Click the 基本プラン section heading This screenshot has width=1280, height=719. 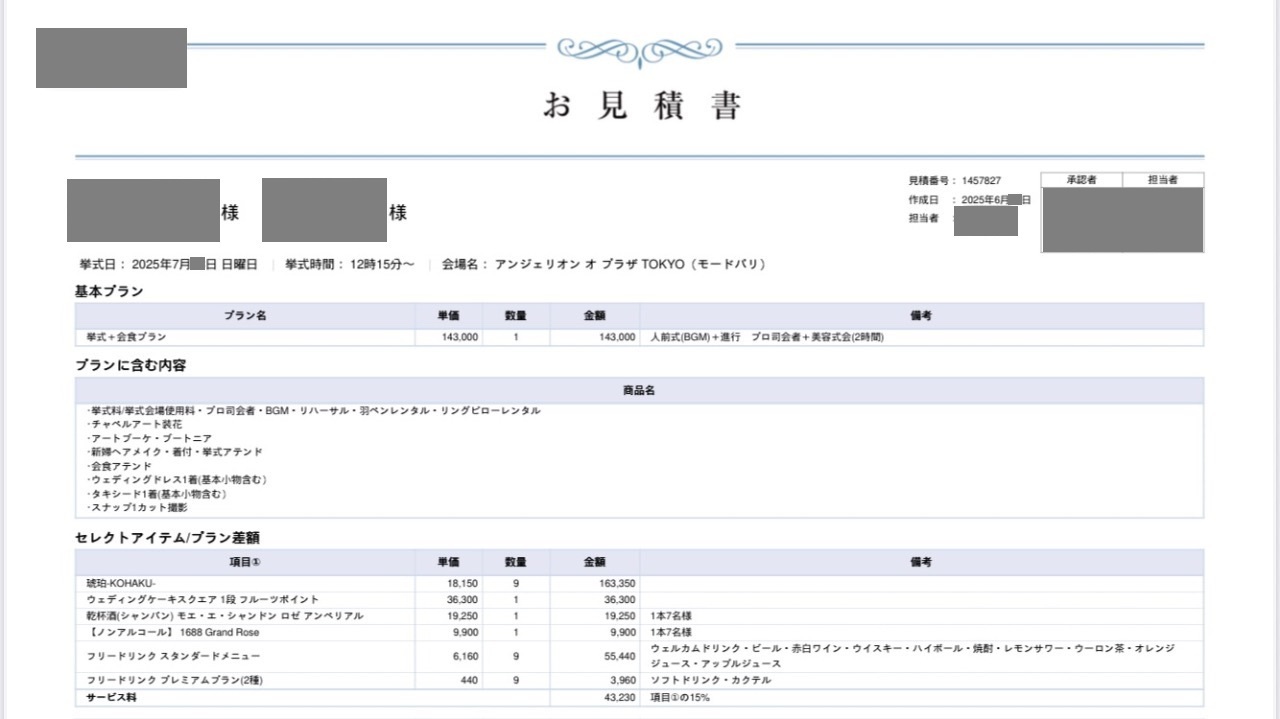click(109, 292)
